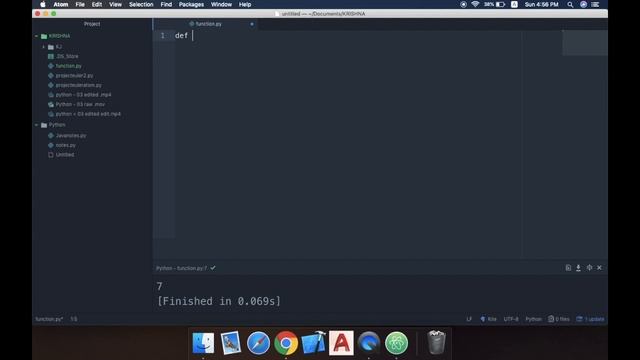Click the Python - function.py run panel title
The height and width of the screenshot is (360, 640).
tap(181, 268)
